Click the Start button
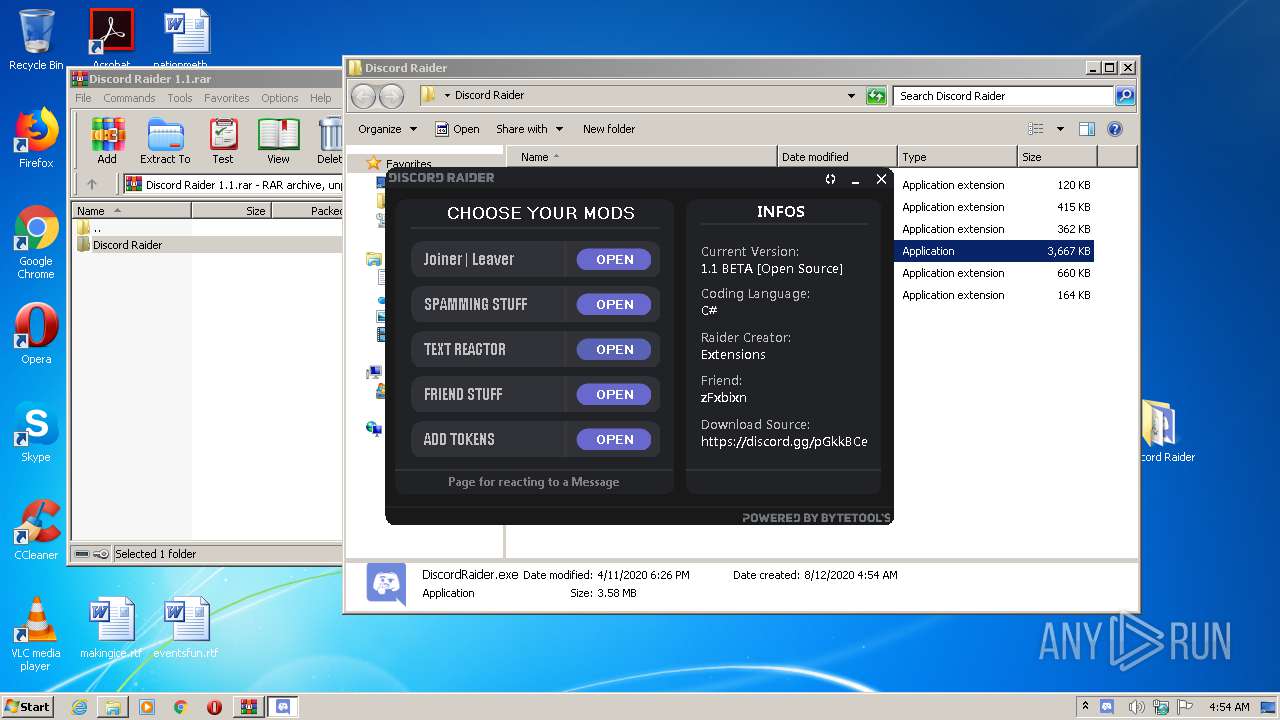The height and width of the screenshot is (720, 1280). point(28,706)
